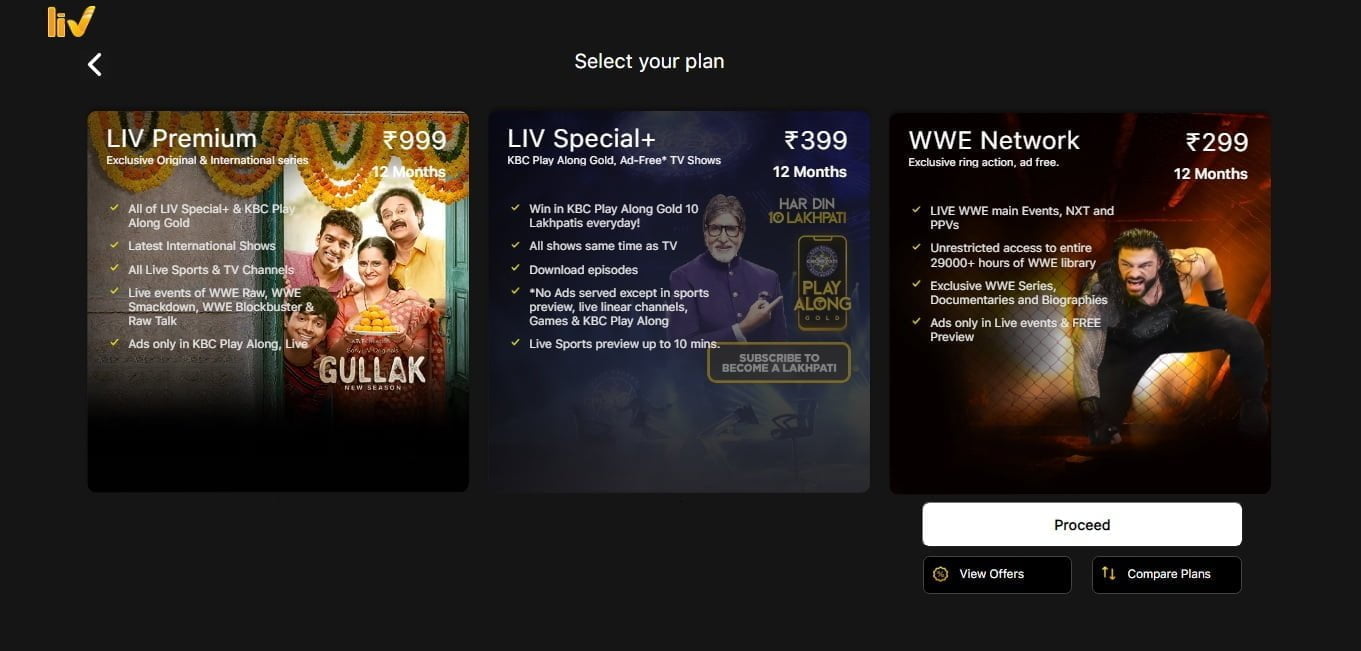Select the LIV Premium plan card
Screen dimensions: 1361x651
tap(278, 301)
